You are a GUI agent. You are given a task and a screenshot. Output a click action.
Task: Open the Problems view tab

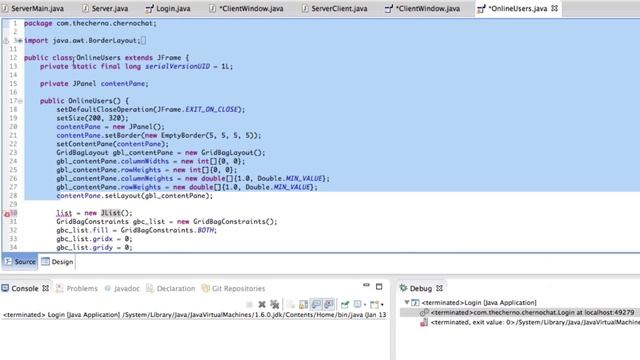77,288
